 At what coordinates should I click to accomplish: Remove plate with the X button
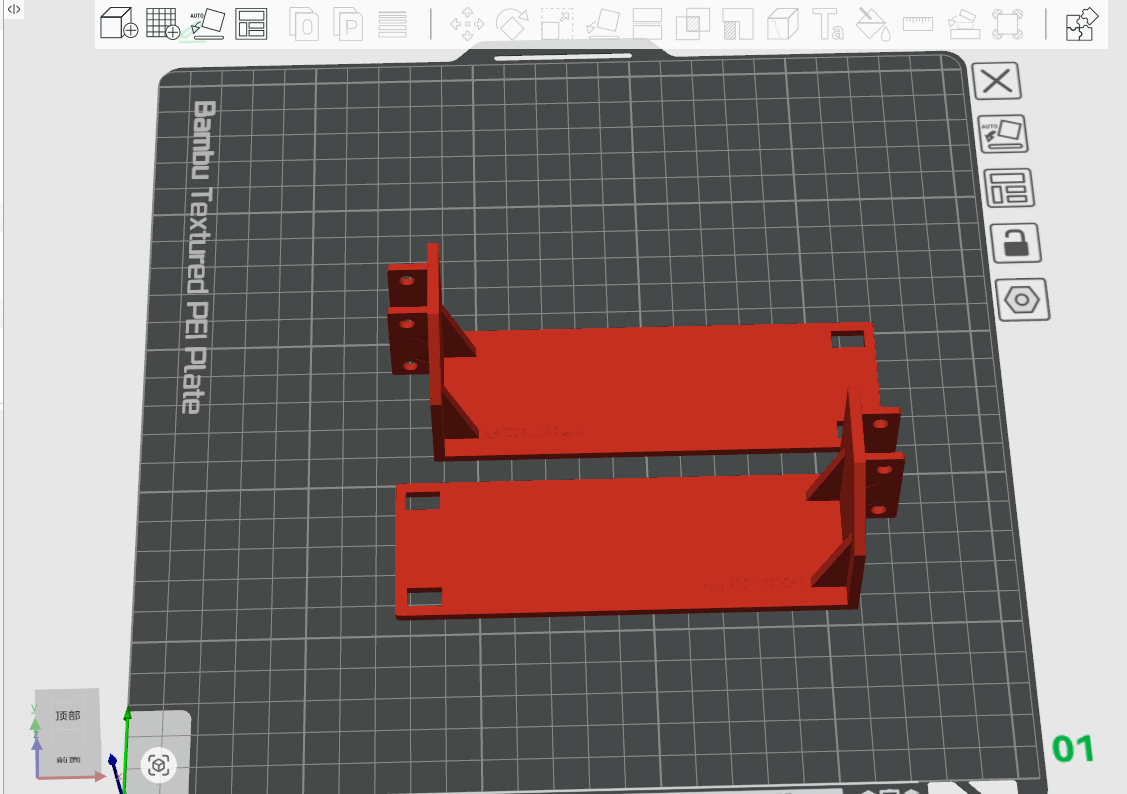(x=997, y=82)
